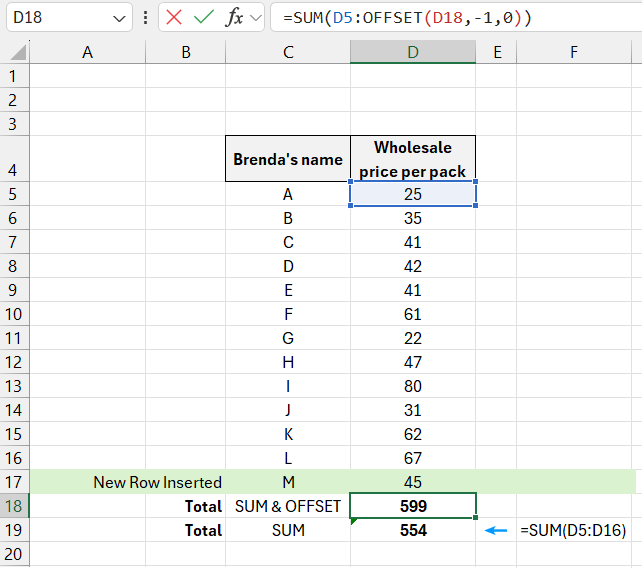Image resolution: width=642 pixels, height=568 pixels.
Task: Select row 2 header
Action: pyautogui.click(x=14, y=100)
